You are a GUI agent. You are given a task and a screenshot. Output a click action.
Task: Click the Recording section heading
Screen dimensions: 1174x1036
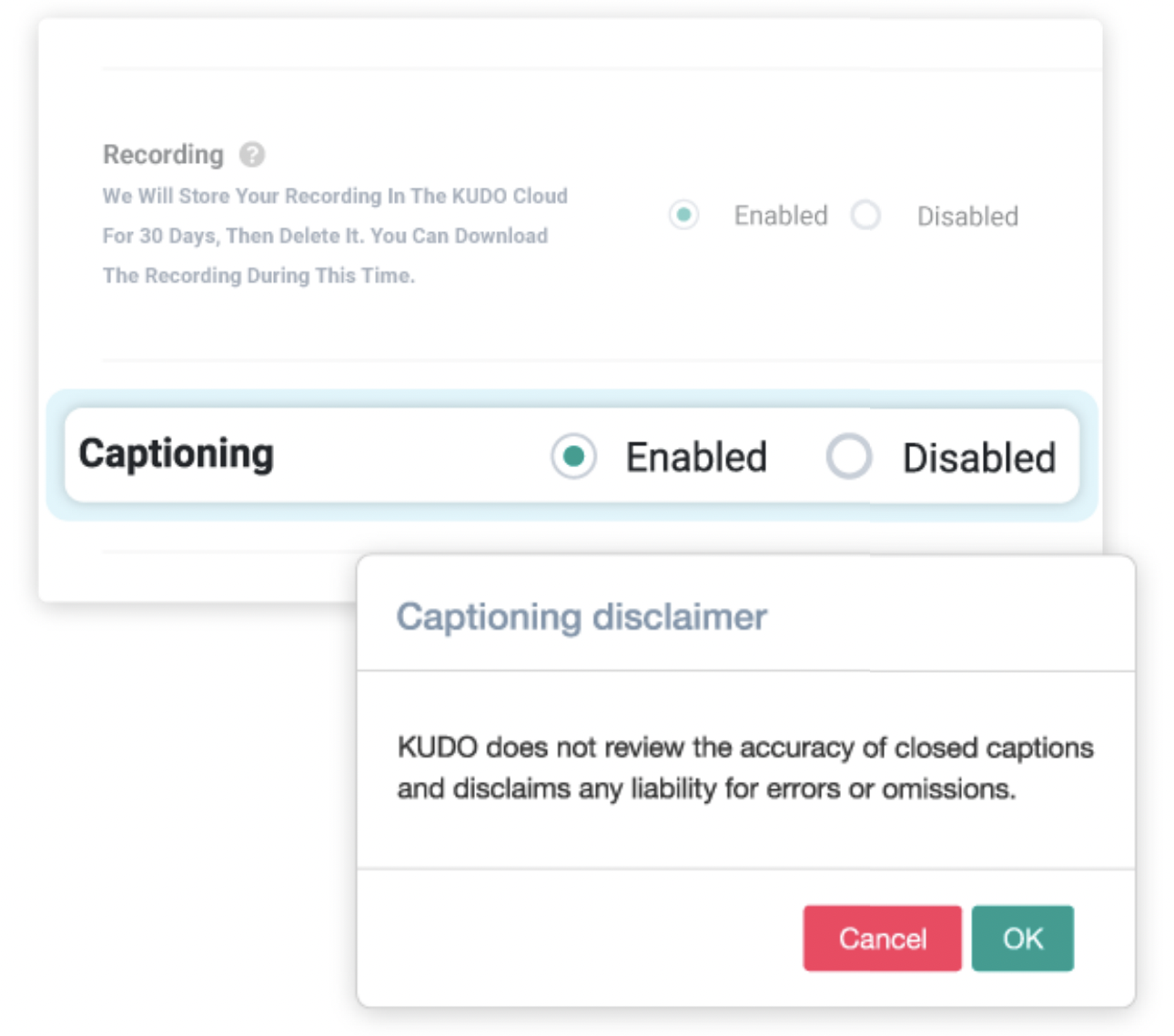click(x=163, y=155)
